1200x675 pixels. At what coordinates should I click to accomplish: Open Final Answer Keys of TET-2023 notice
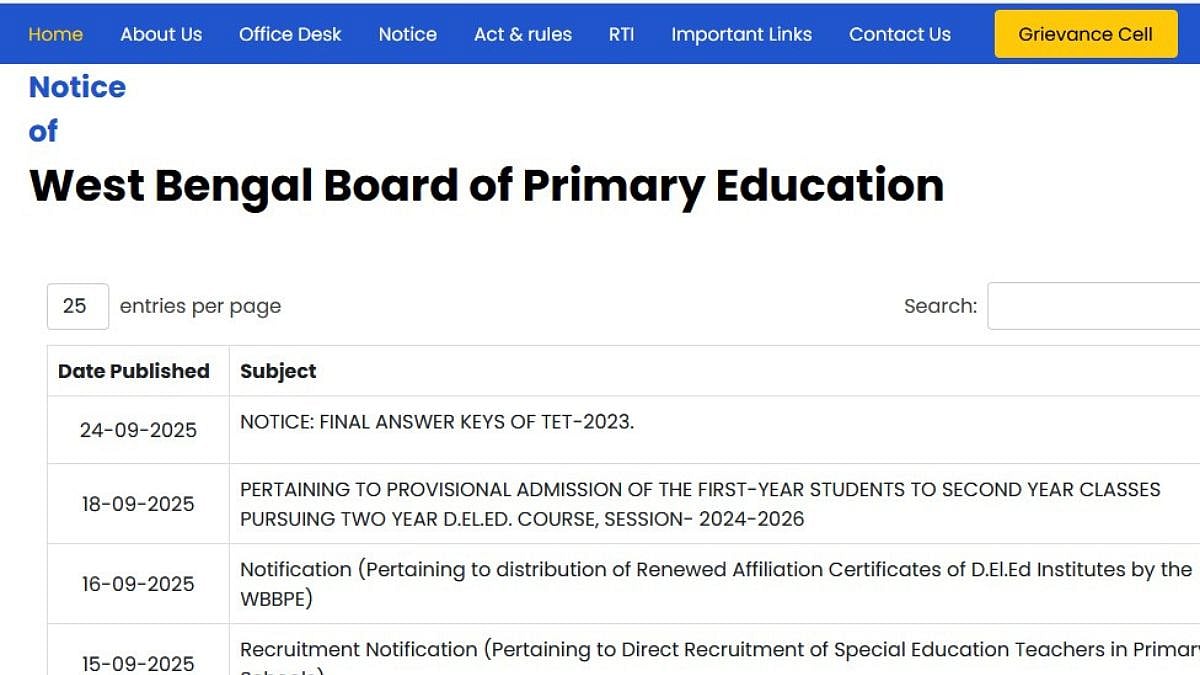437,422
